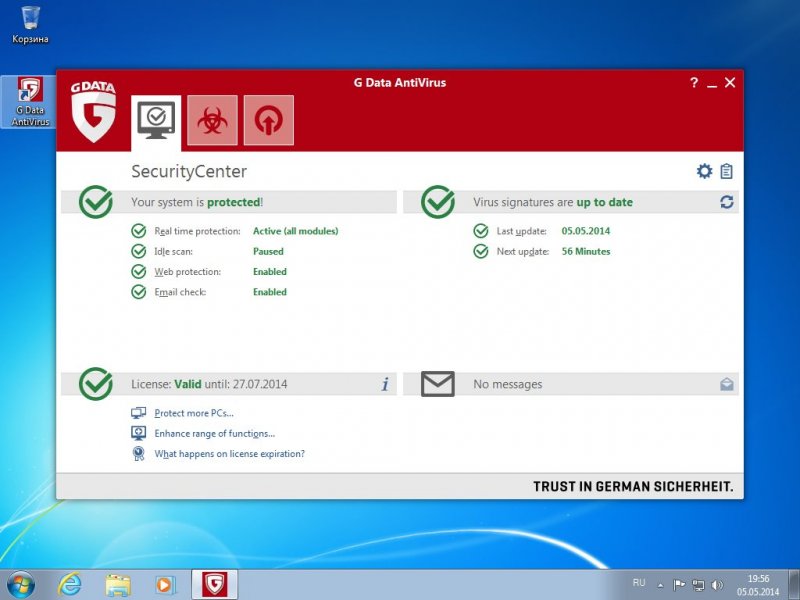Open Windows Explorer from the taskbar

(x=117, y=585)
